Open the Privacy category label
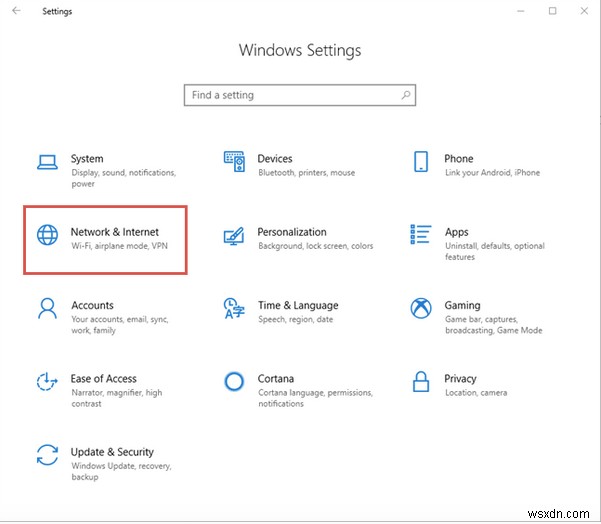This screenshot has width=601, height=524. pos(460,379)
